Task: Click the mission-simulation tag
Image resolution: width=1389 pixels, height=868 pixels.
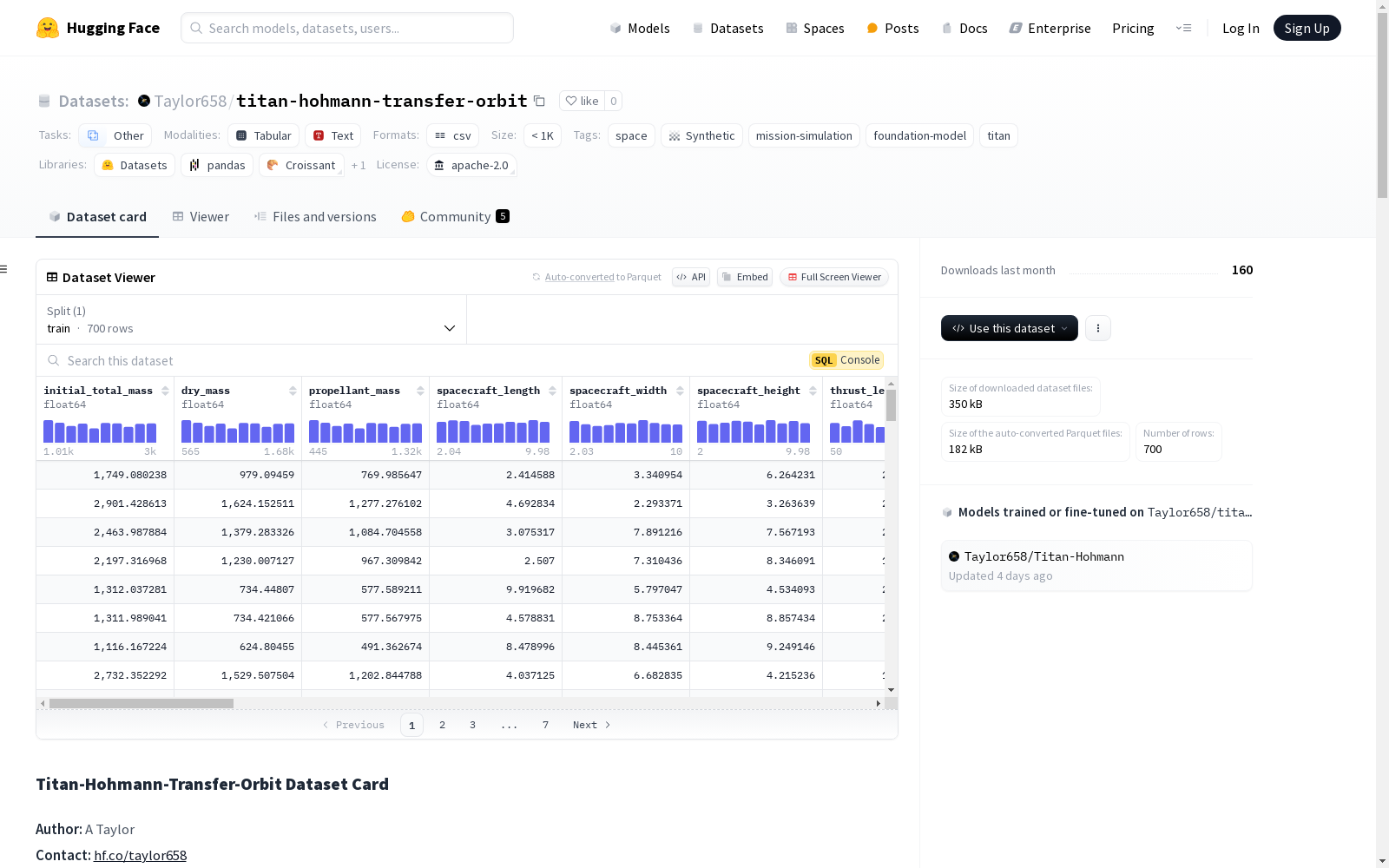Action: pyautogui.click(x=804, y=135)
